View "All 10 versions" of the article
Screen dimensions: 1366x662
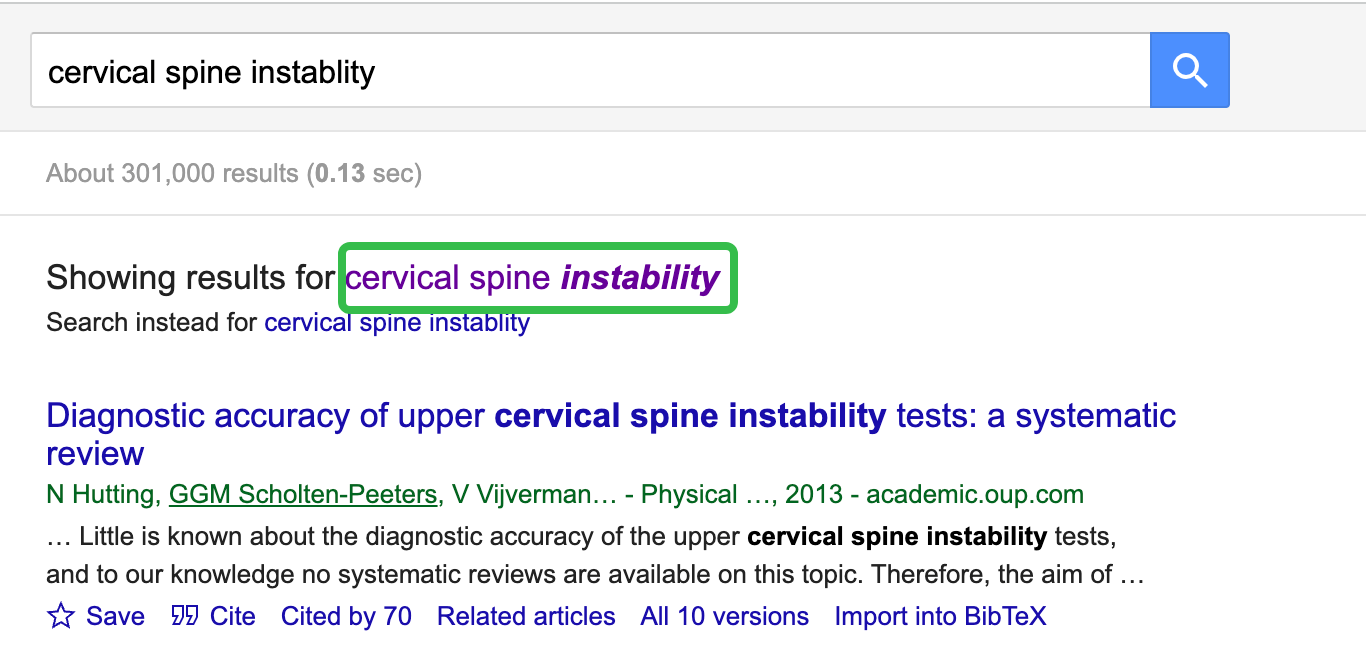(x=725, y=616)
